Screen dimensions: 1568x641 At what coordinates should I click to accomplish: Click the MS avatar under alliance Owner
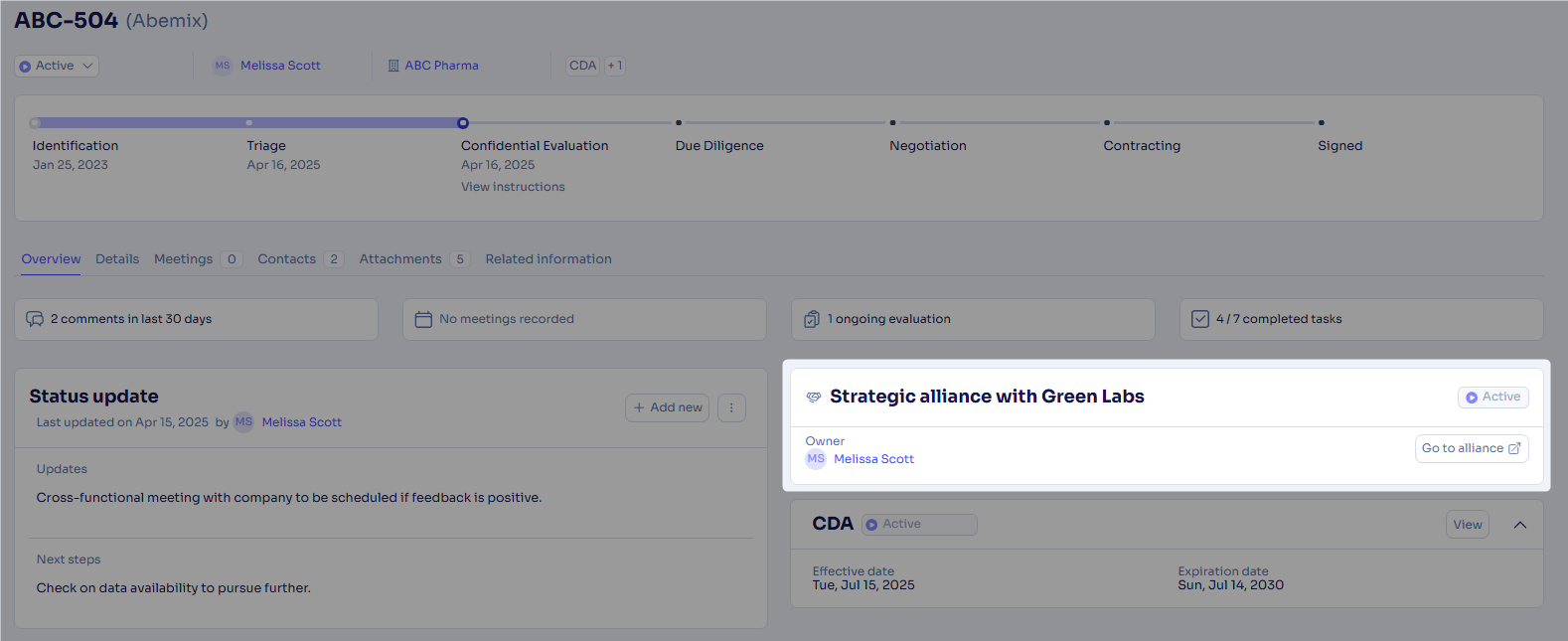(x=816, y=459)
